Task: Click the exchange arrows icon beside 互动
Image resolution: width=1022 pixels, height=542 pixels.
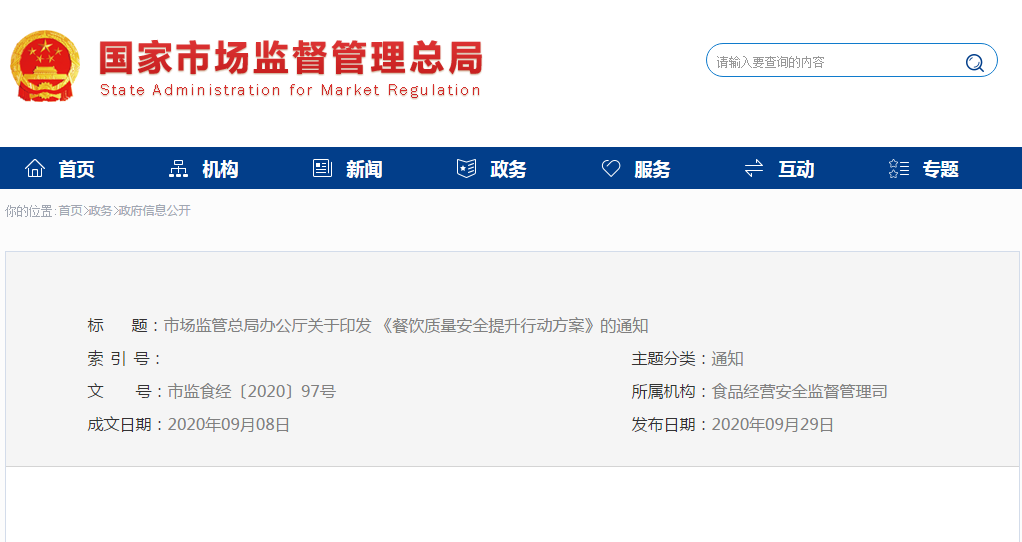Action: [754, 169]
